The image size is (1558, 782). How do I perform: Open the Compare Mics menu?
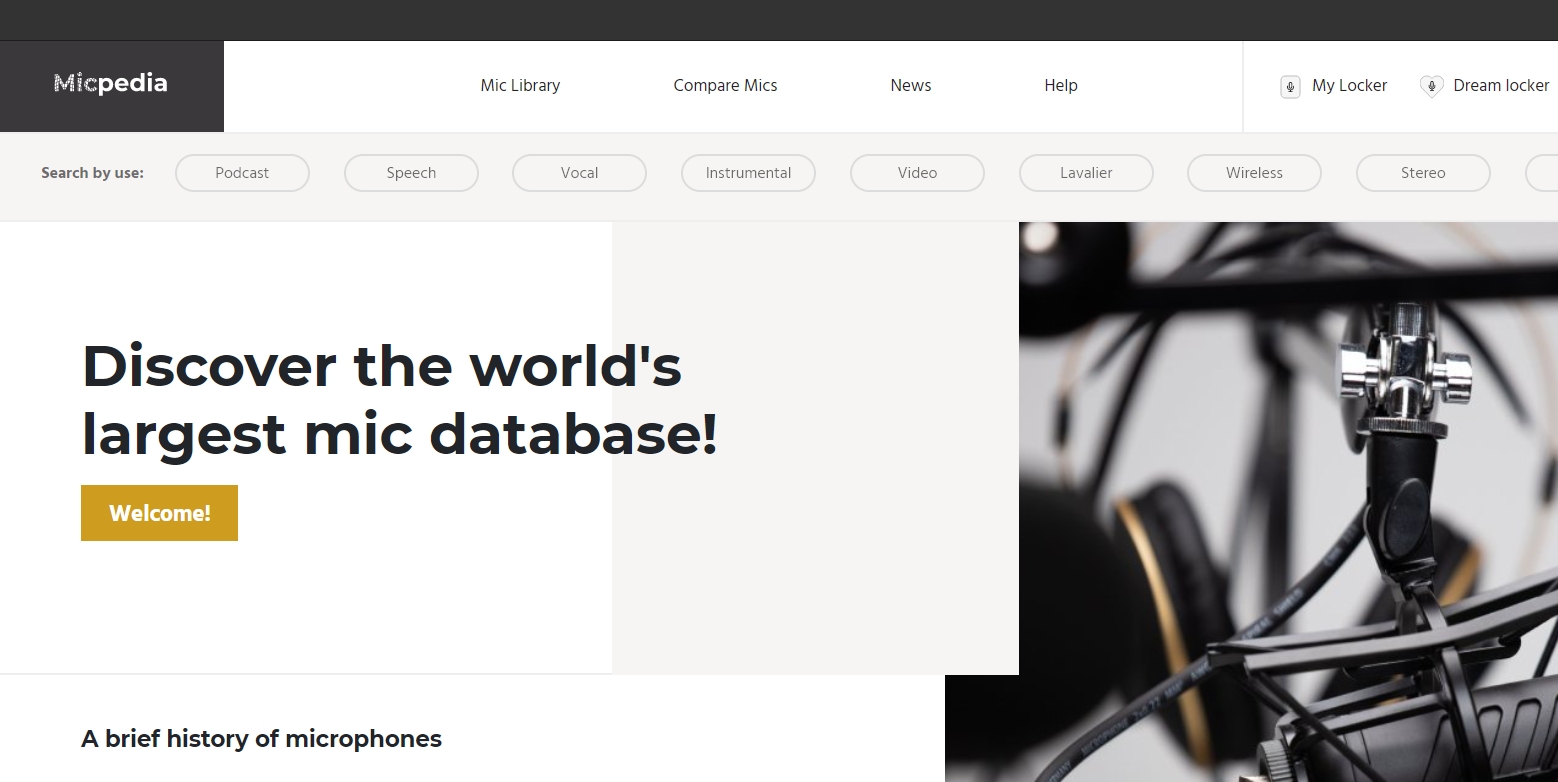coord(725,85)
